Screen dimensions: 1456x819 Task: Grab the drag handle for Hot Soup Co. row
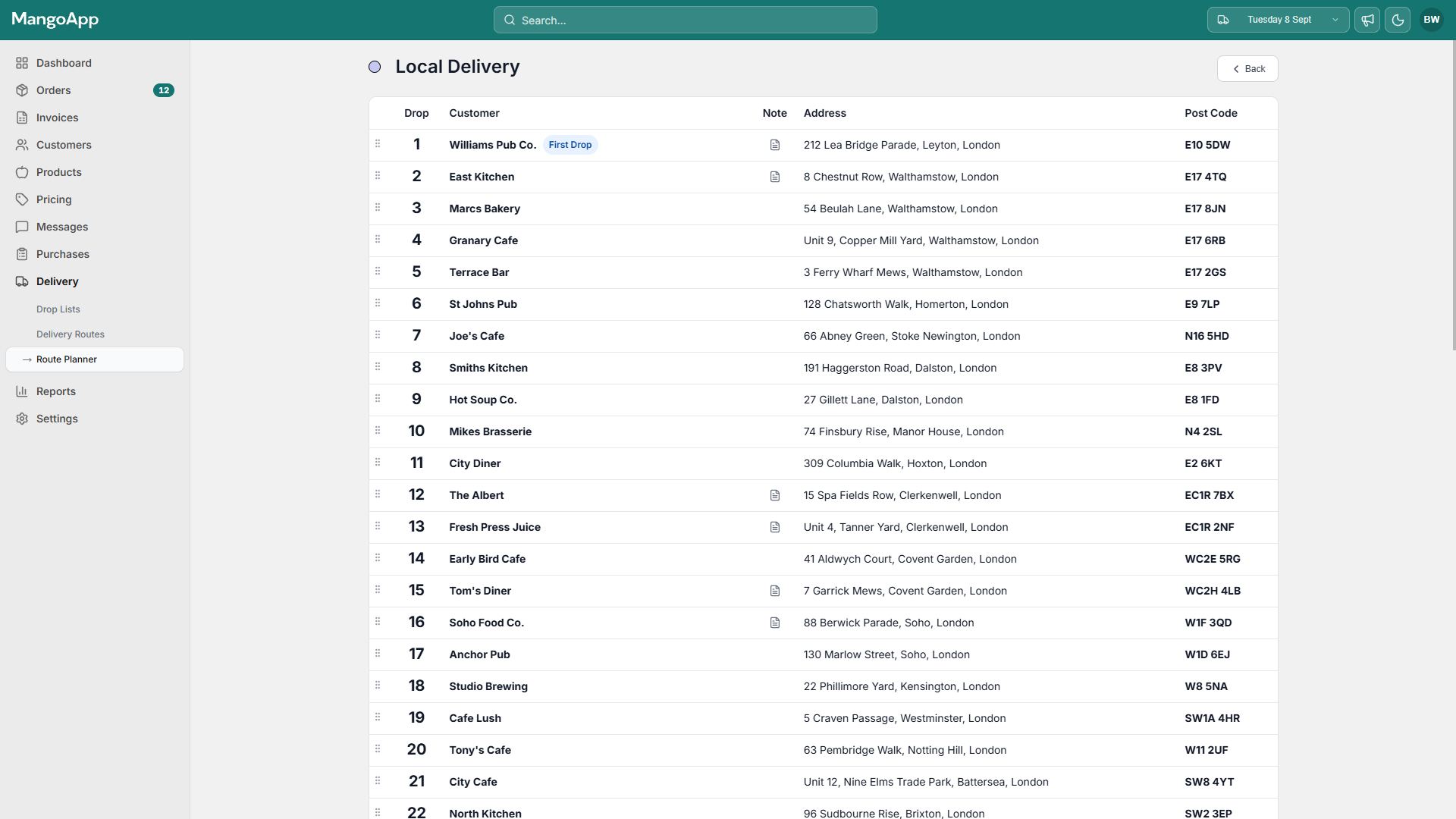coord(378,399)
